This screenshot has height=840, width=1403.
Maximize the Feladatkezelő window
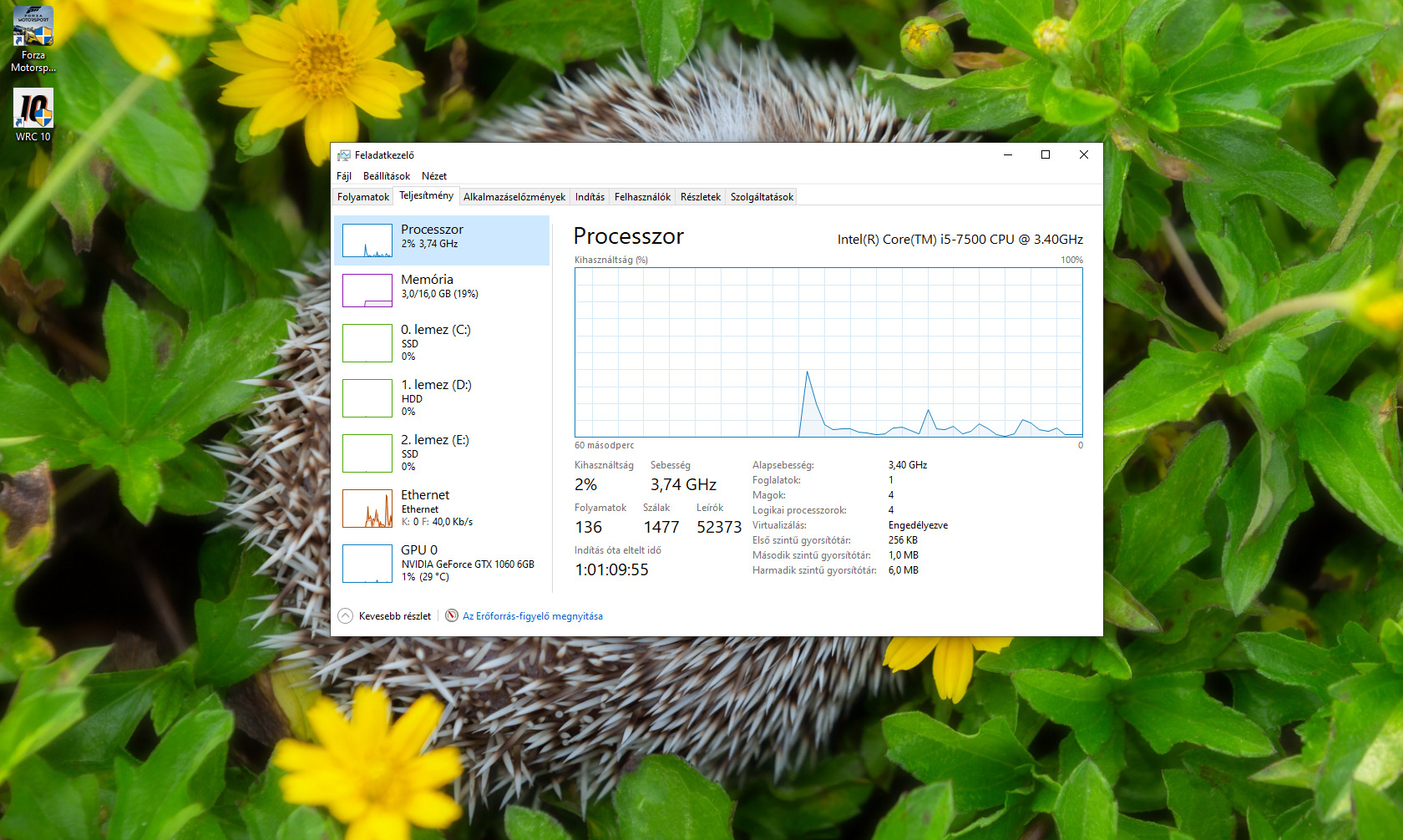point(1046,154)
